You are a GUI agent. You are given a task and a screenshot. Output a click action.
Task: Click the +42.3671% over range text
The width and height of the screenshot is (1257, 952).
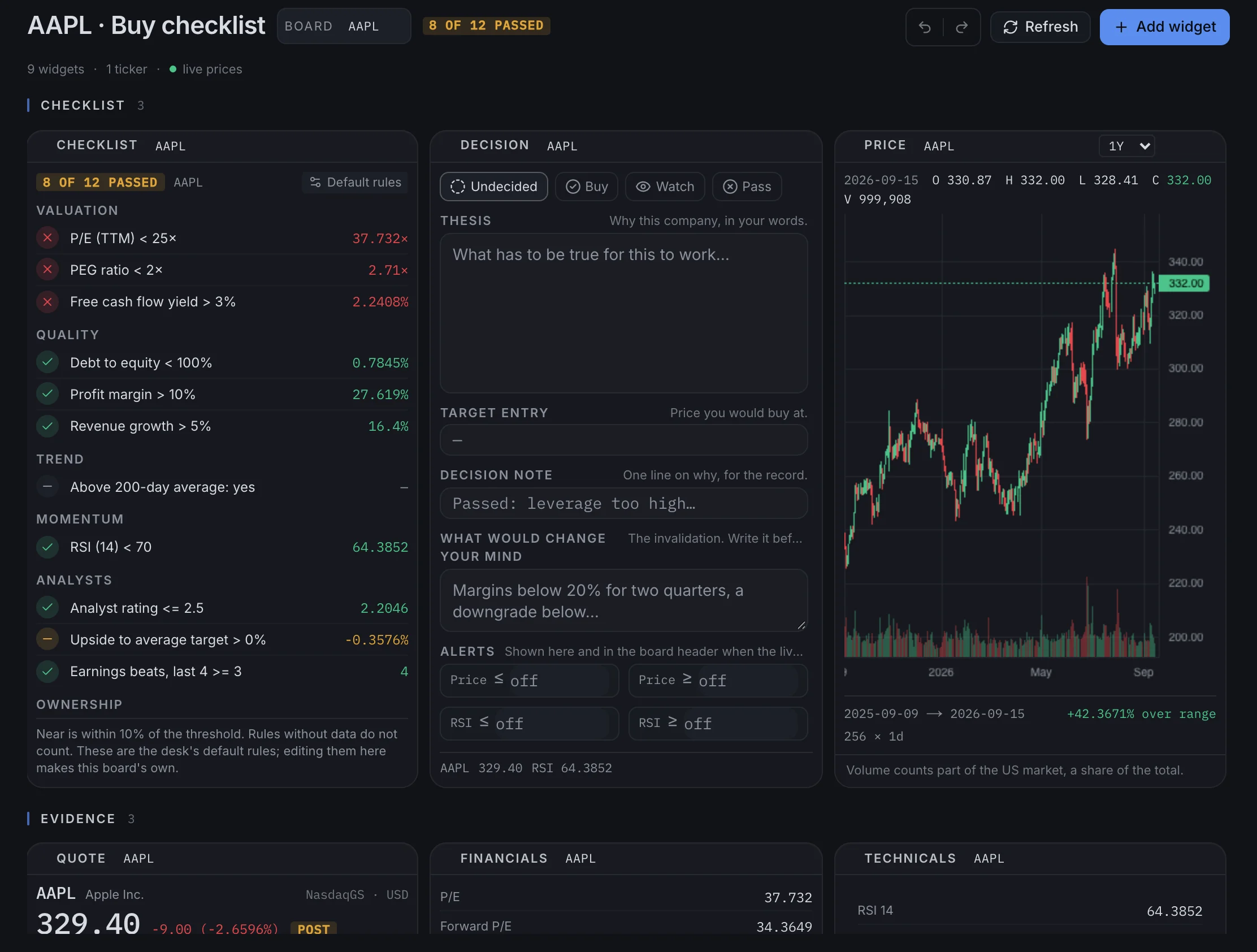pos(1141,714)
